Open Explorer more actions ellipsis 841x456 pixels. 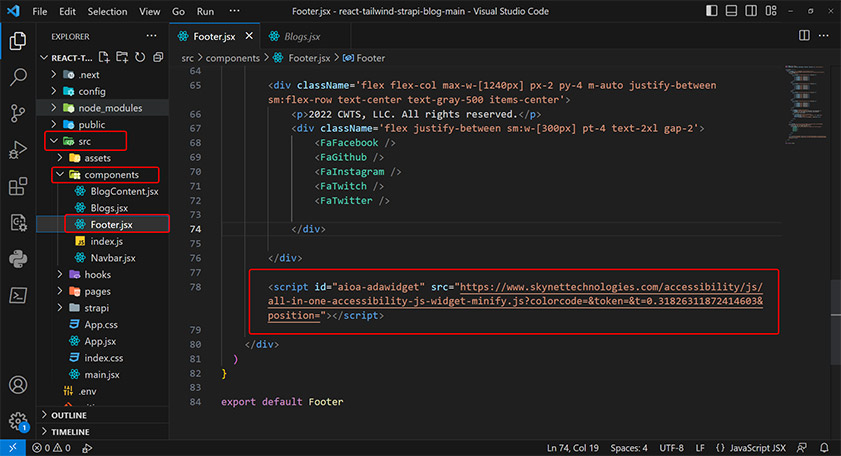tap(152, 36)
